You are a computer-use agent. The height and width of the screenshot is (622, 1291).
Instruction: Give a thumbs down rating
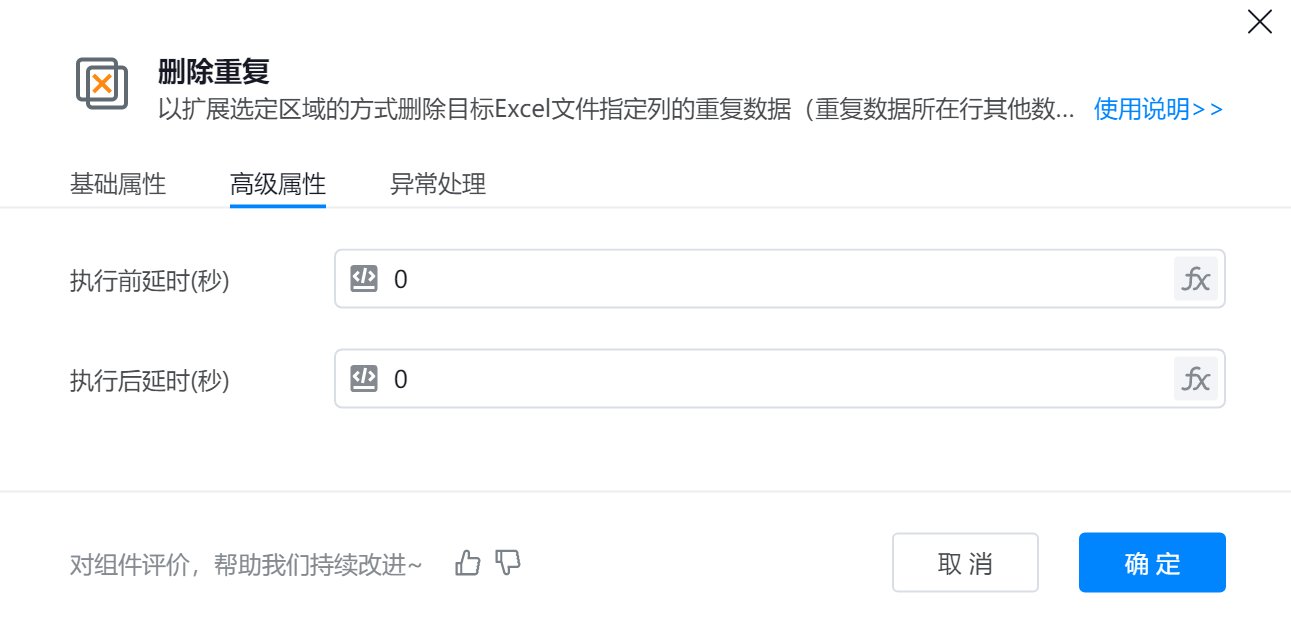click(508, 563)
